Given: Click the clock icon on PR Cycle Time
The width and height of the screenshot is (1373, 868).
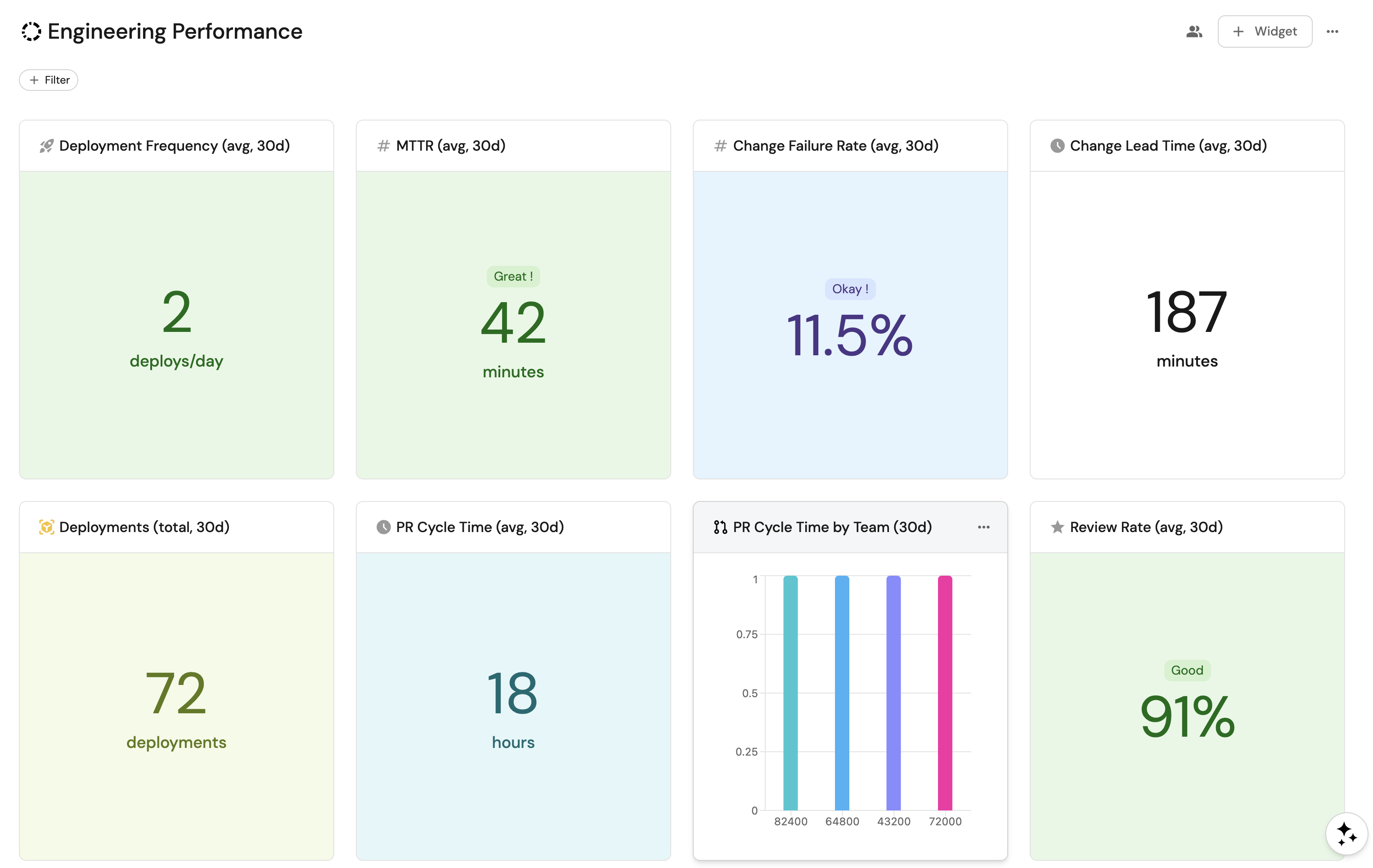Looking at the screenshot, I should tap(383, 527).
